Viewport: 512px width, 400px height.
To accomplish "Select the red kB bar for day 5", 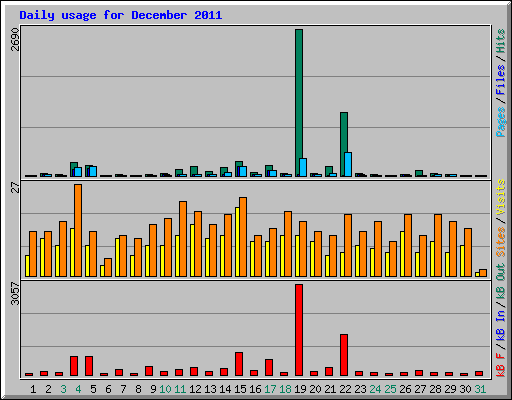I will tap(89, 366).
